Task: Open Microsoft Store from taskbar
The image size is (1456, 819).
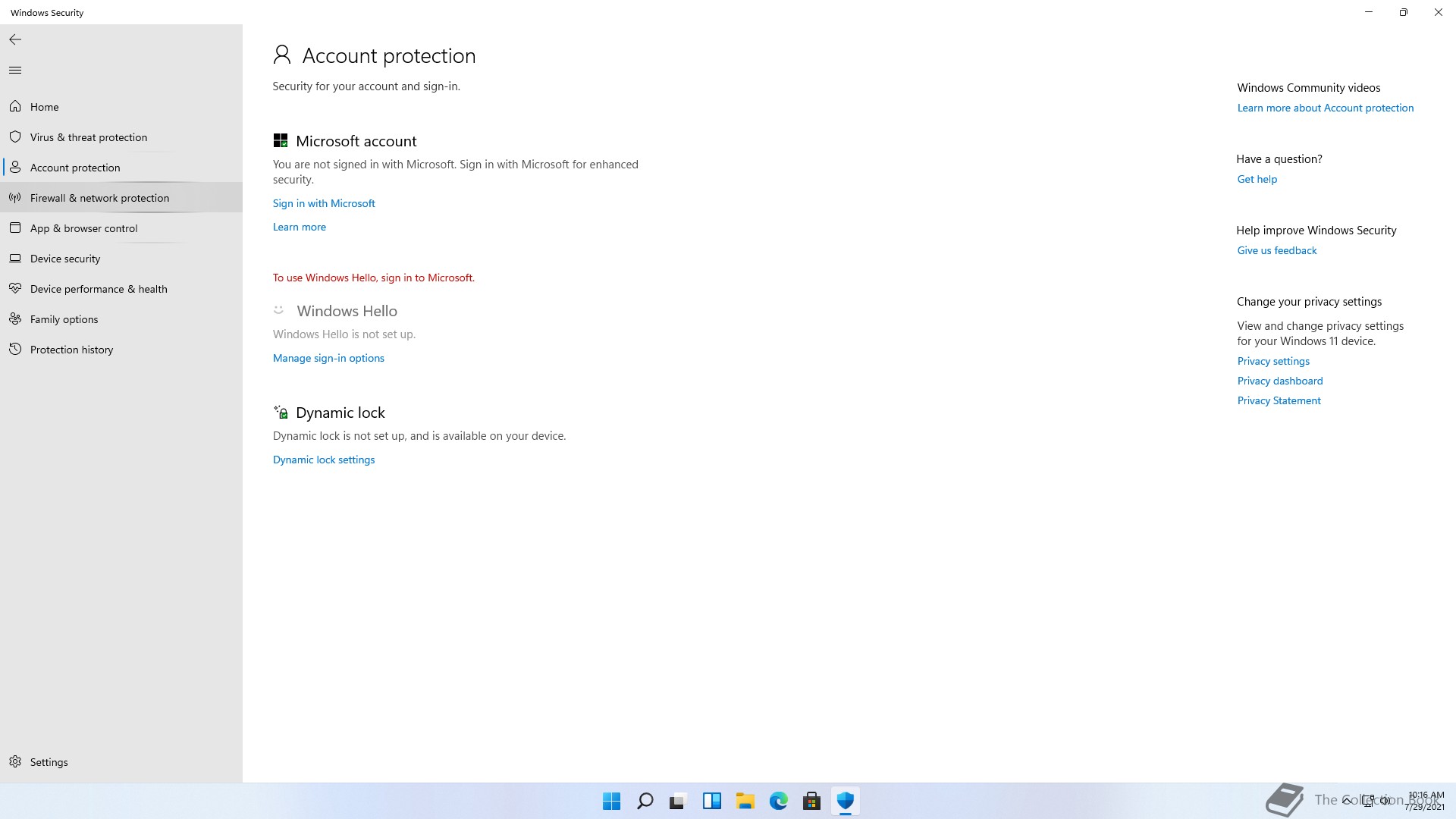Action: pyautogui.click(x=811, y=801)
